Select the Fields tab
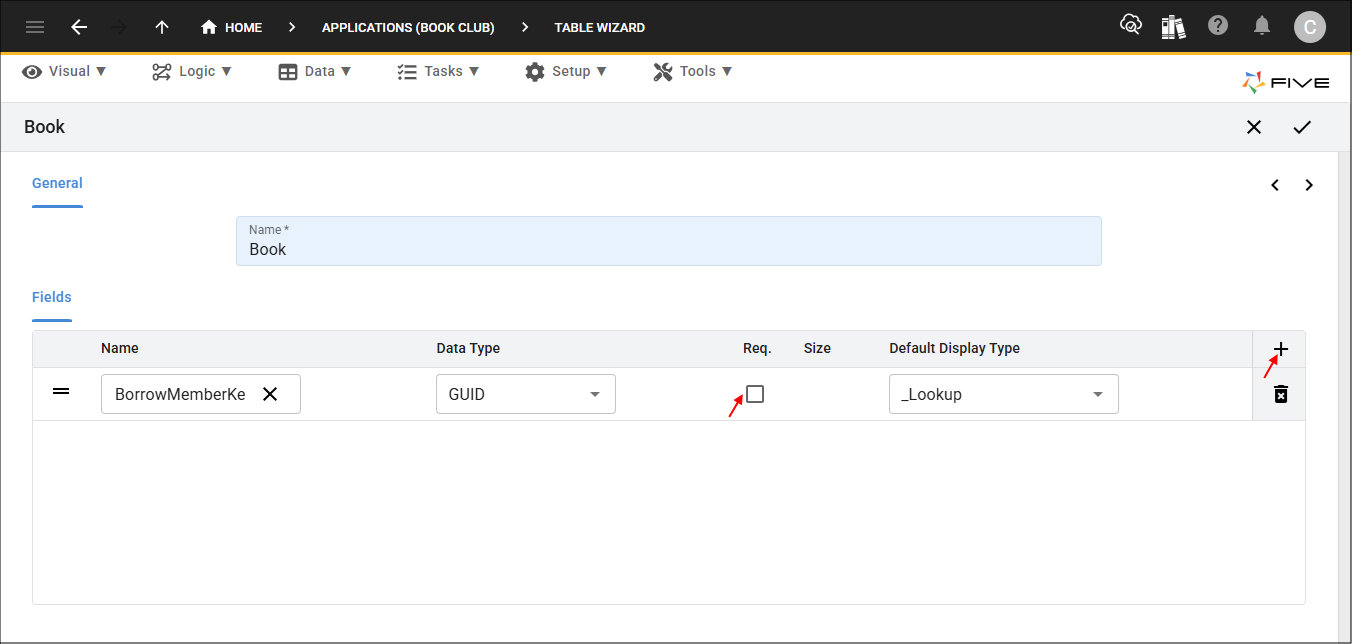The image size is (1352, 644). pyautogui.click(x=52, y=297)
